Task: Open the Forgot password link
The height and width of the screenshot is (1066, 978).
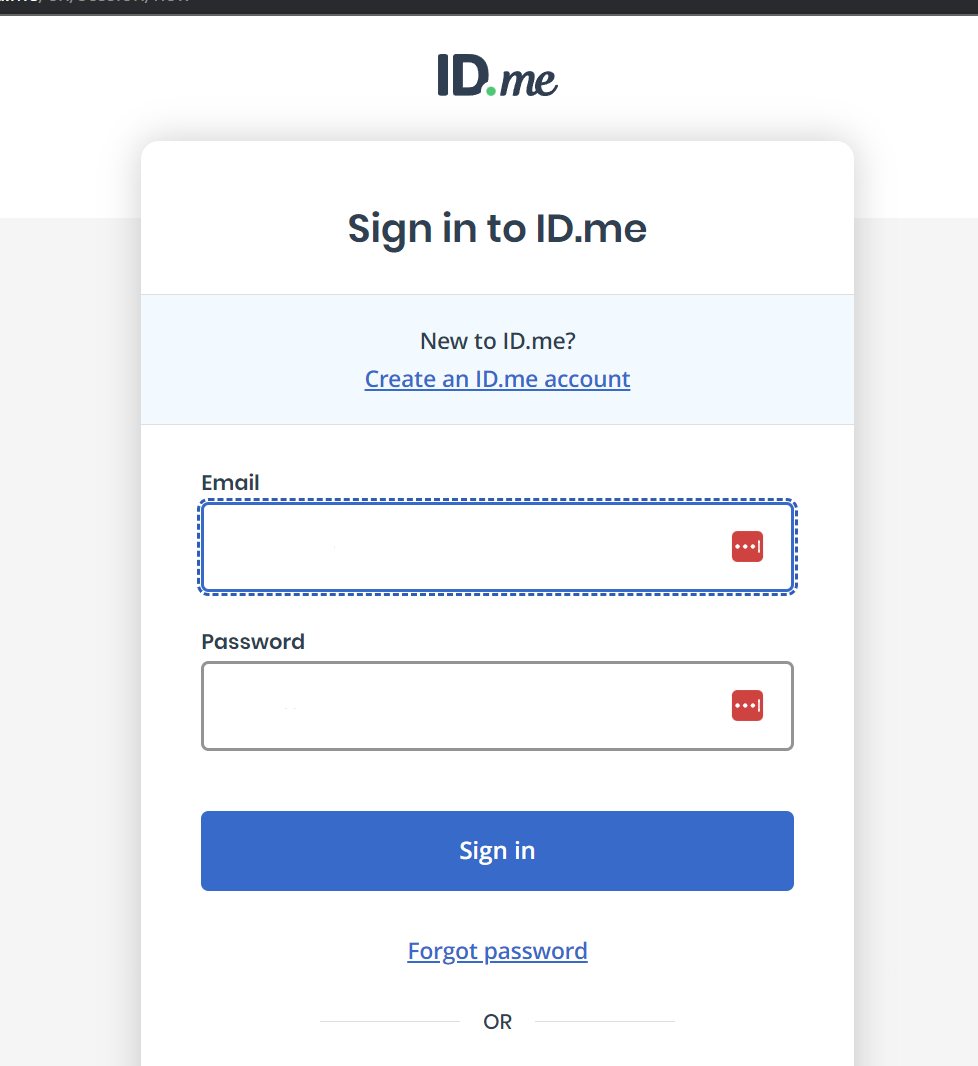Action: coord(497,951)
